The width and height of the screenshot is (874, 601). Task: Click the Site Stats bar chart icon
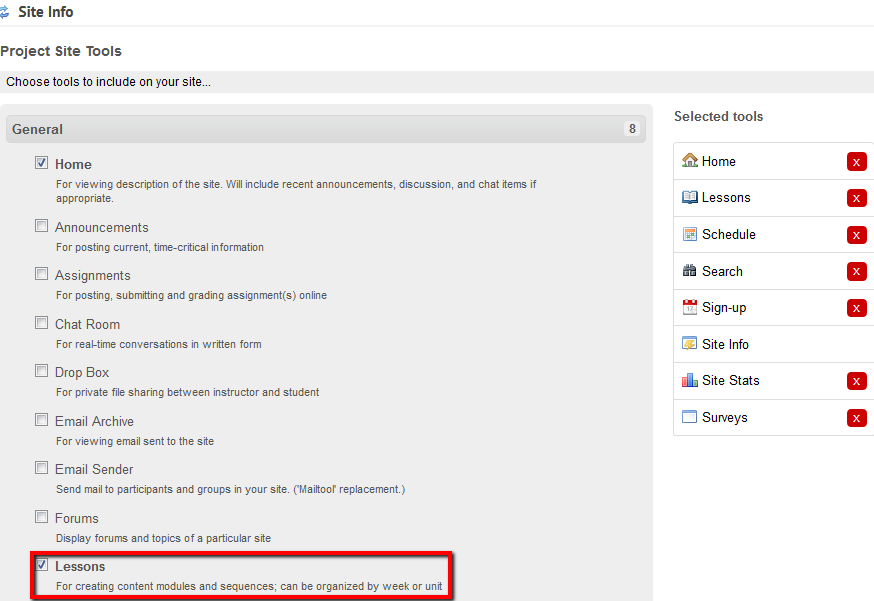[x=689, y=380]
